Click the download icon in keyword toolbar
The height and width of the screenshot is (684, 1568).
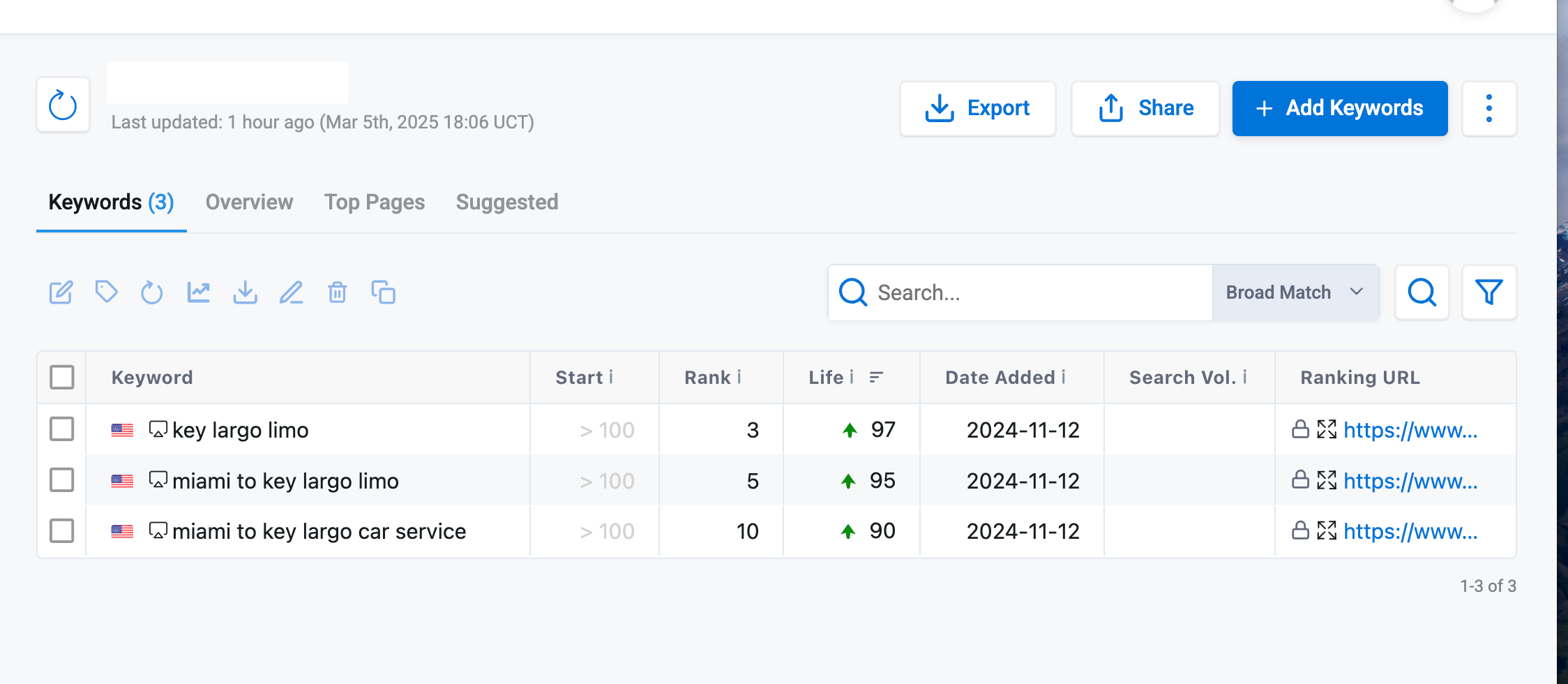(x=245, y=292)
